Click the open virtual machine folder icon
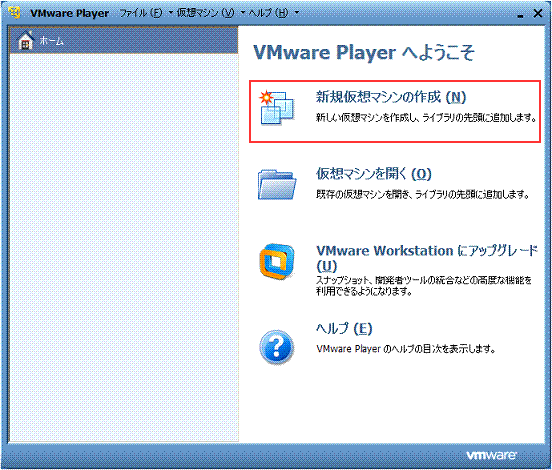 click(277, 184)
